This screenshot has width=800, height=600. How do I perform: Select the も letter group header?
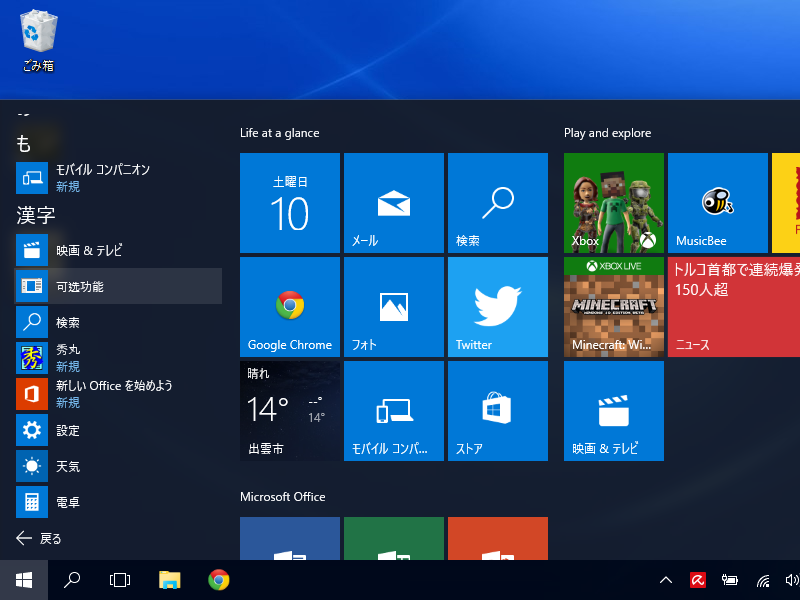(x=23, y=143)
